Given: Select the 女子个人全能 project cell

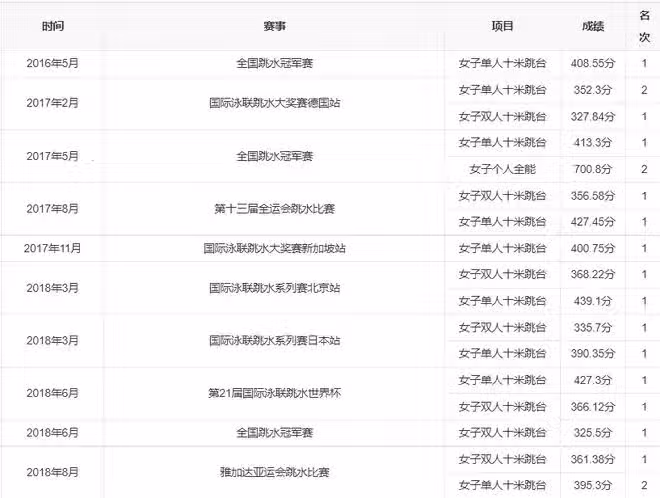Looking at the screenshot, I should (x=503, y=169).
